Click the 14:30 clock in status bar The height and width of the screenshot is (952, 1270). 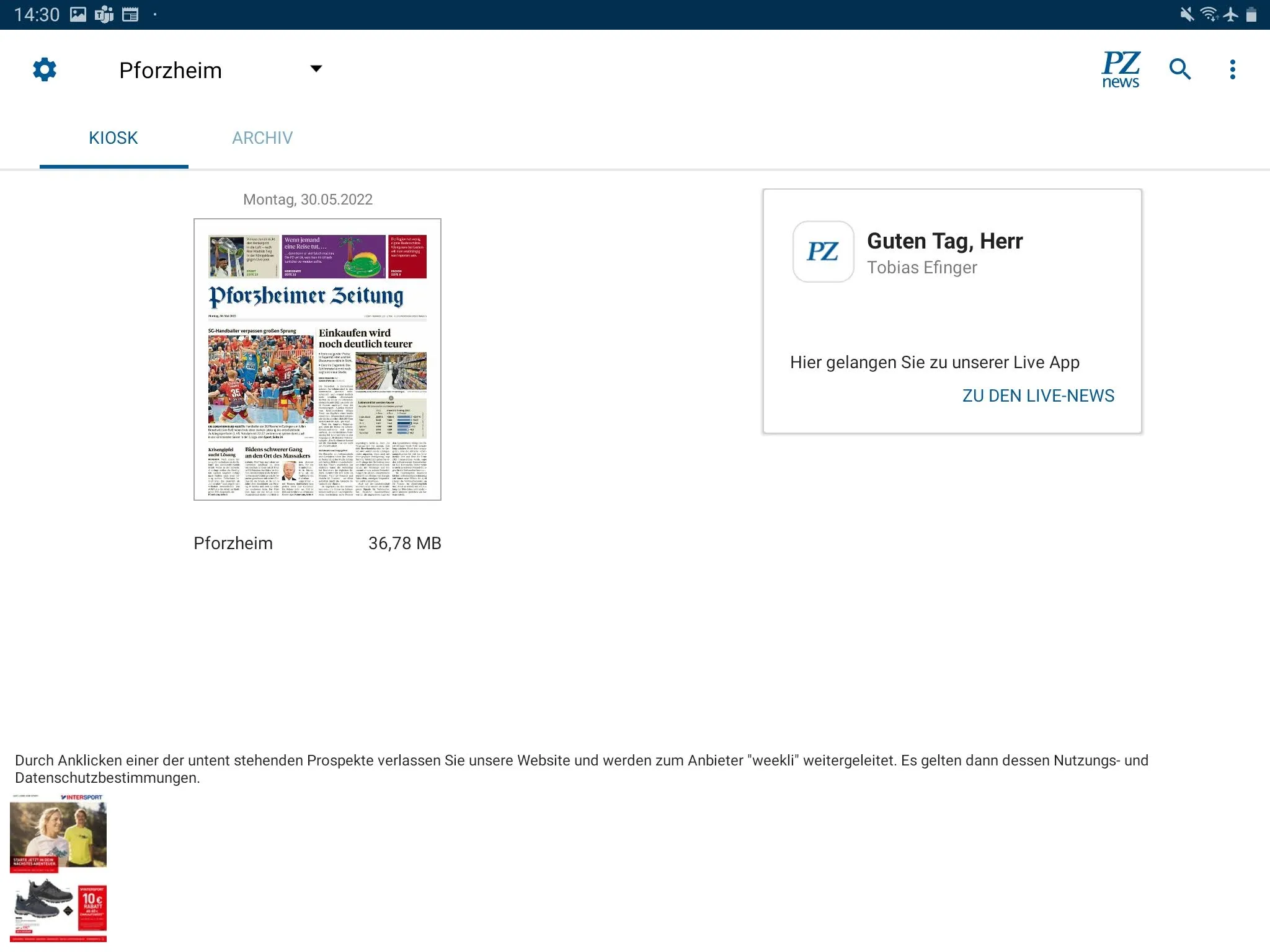pyautogui.click(x=37, y=14)
